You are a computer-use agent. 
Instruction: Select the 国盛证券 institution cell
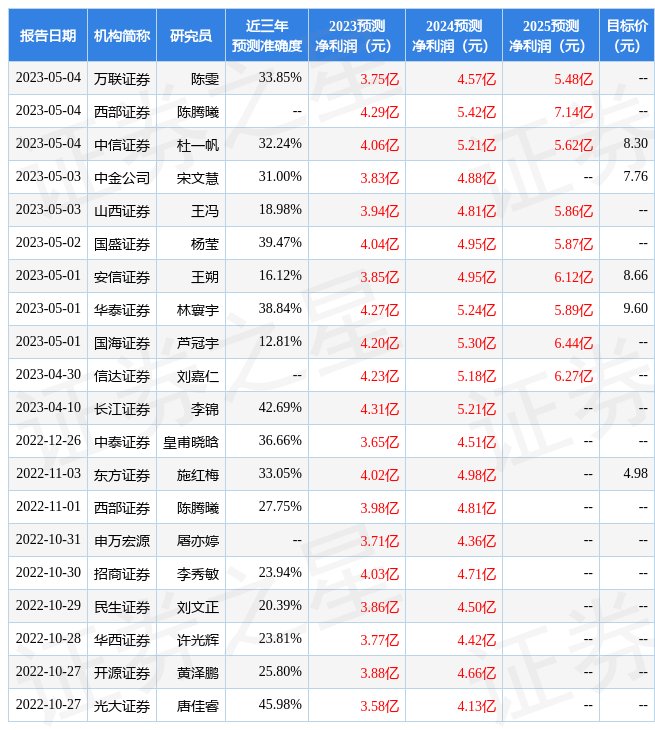point(122,244)
